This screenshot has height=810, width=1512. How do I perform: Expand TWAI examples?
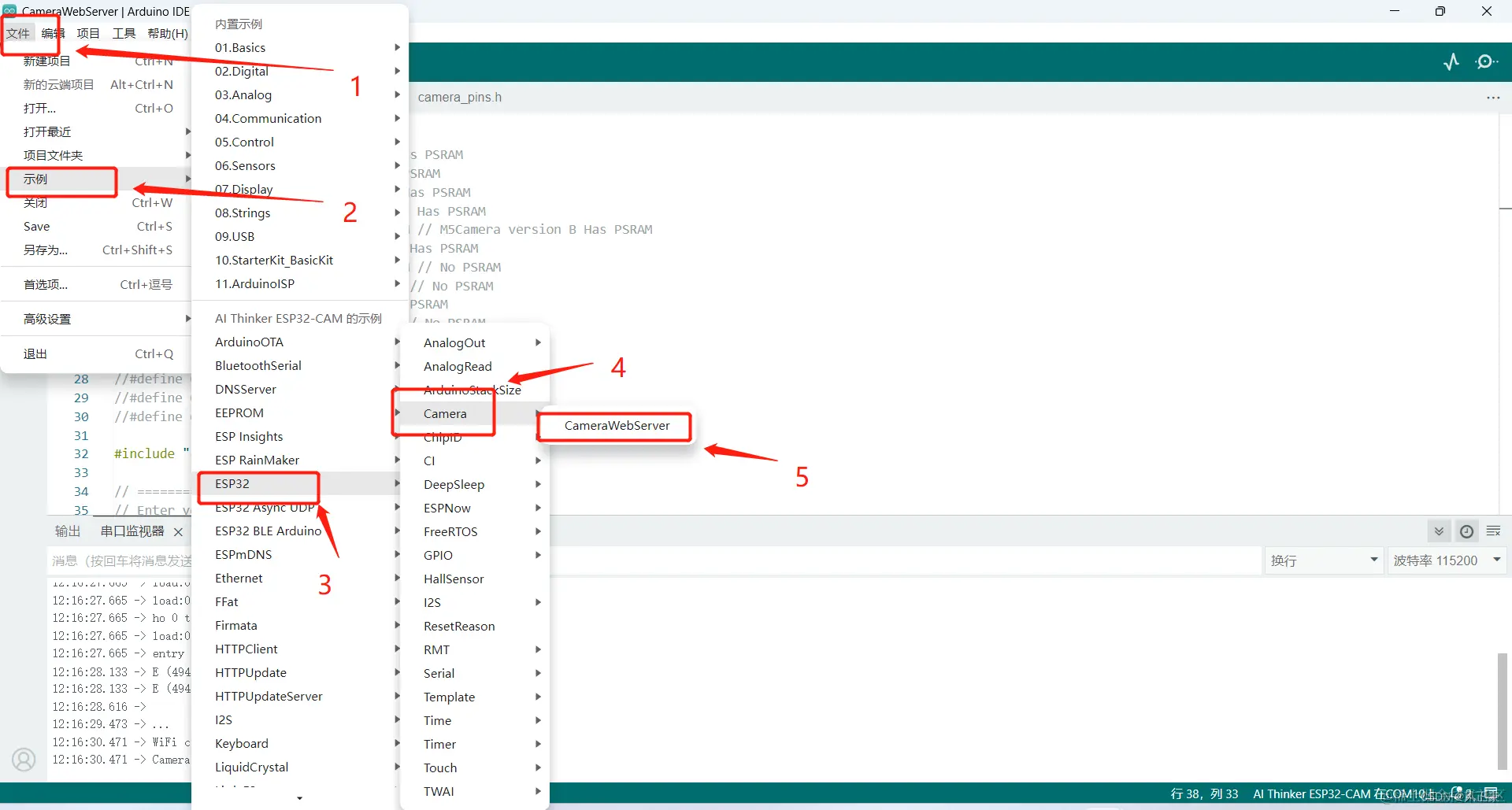click(475, 791)
